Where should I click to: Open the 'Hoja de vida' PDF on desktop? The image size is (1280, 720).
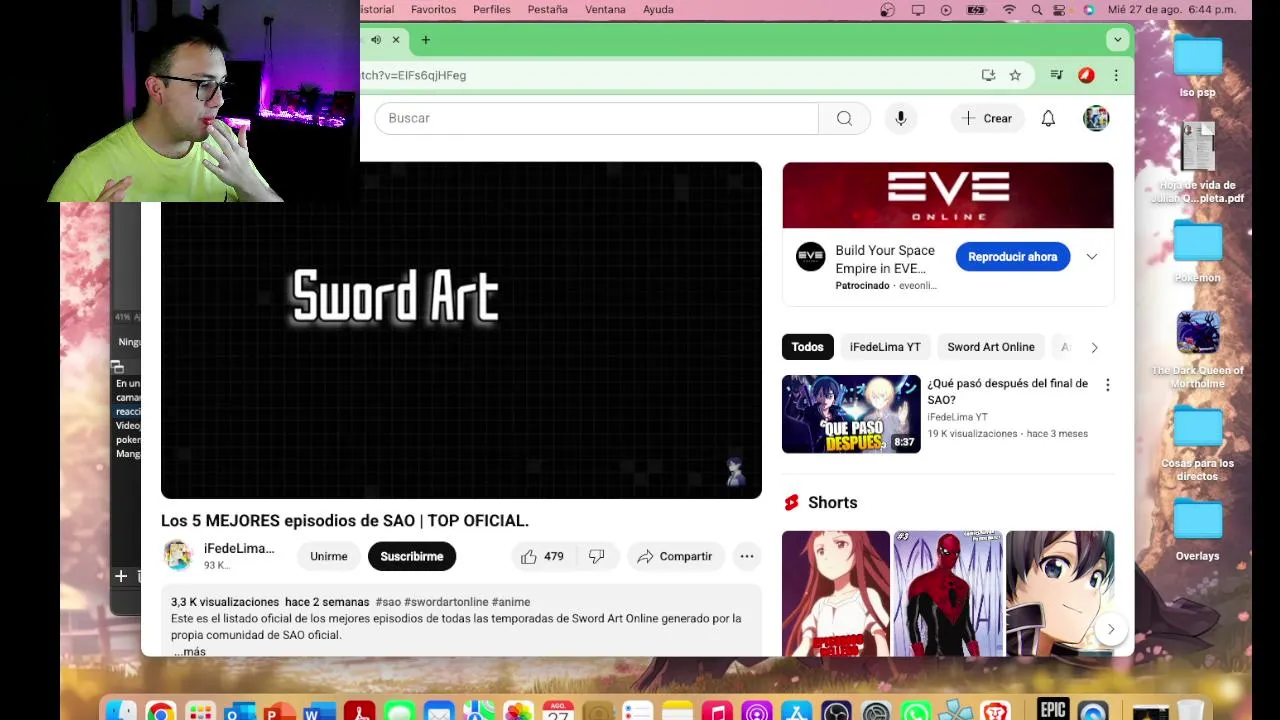pyautogui.click(x=1197, y=162)
